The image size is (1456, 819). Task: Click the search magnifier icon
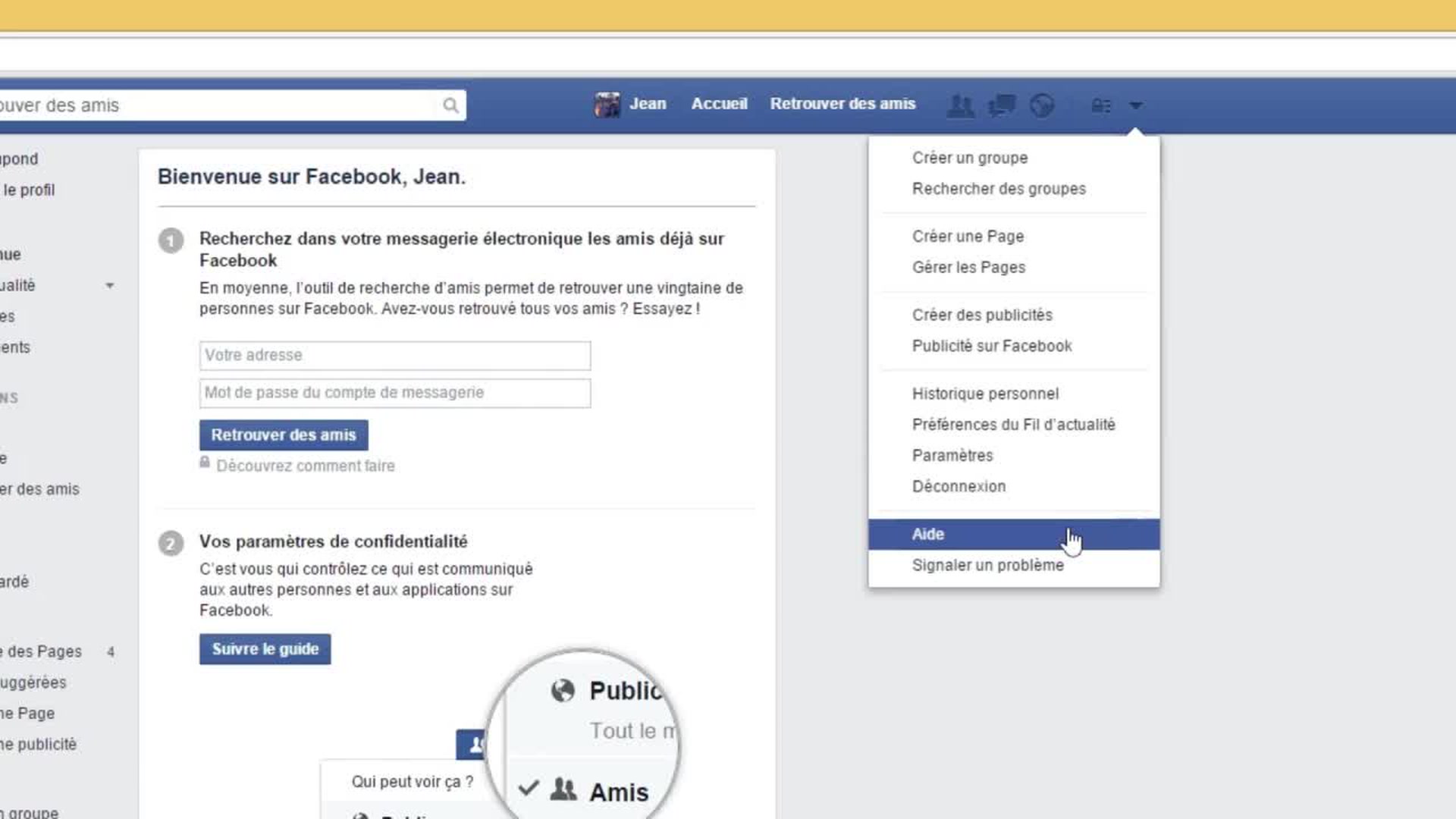(450, 105)
